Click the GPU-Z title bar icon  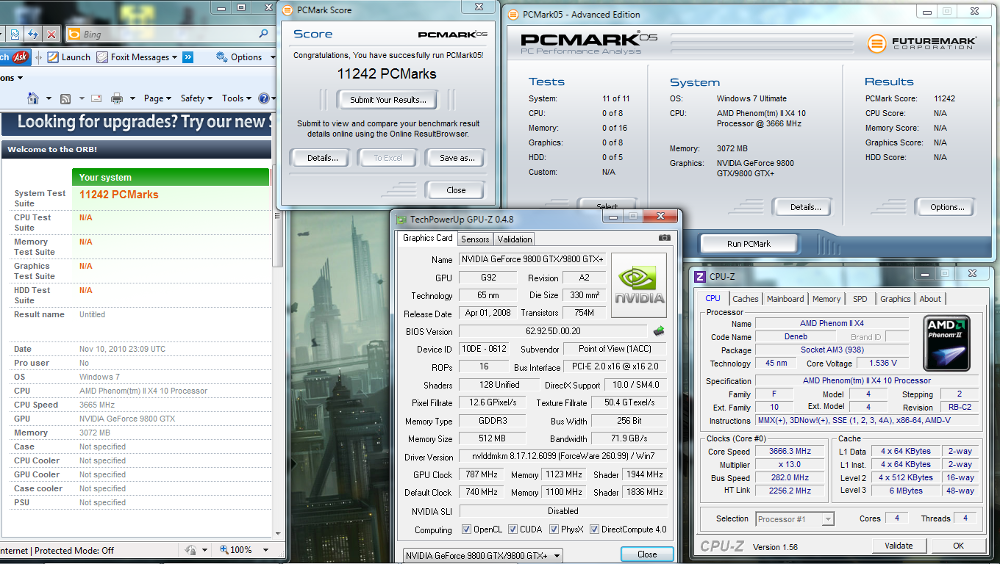[401, 219]
